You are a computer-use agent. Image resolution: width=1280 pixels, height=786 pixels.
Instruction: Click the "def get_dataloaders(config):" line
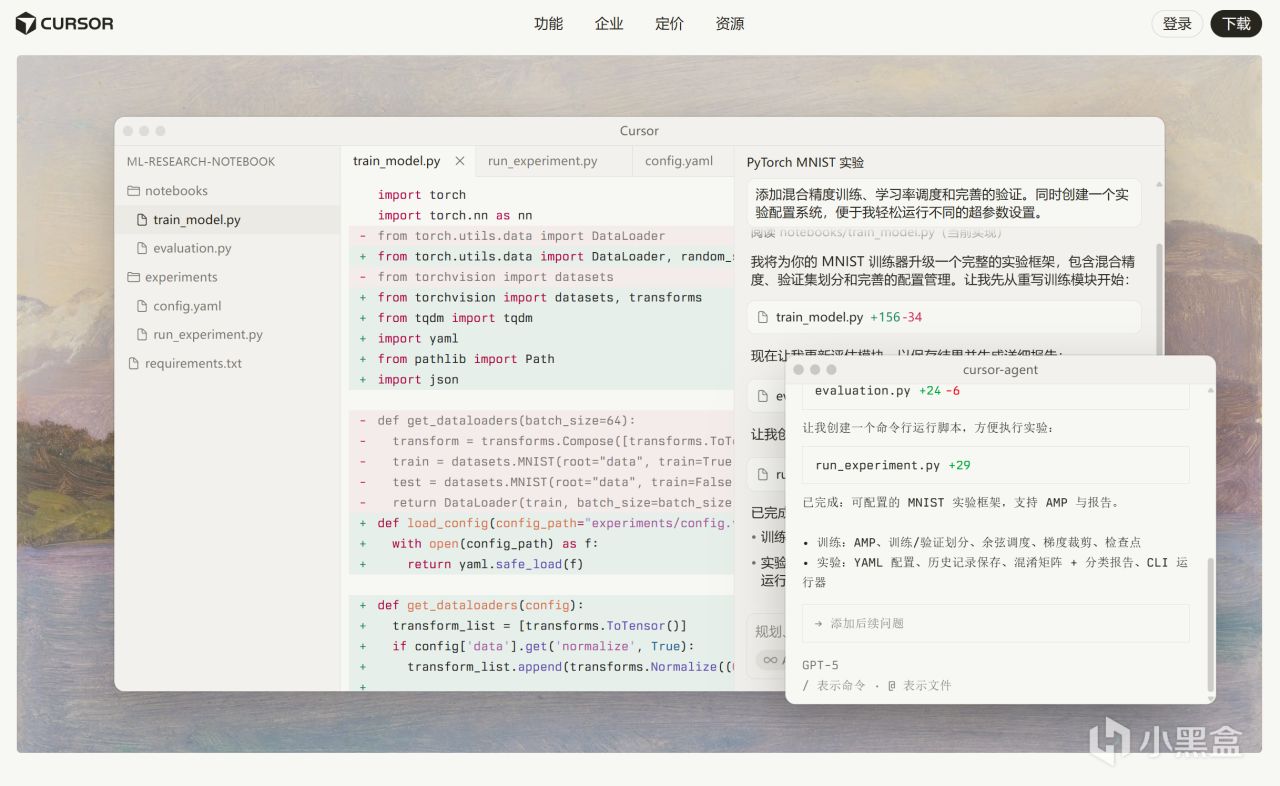(x=481, y=605)
